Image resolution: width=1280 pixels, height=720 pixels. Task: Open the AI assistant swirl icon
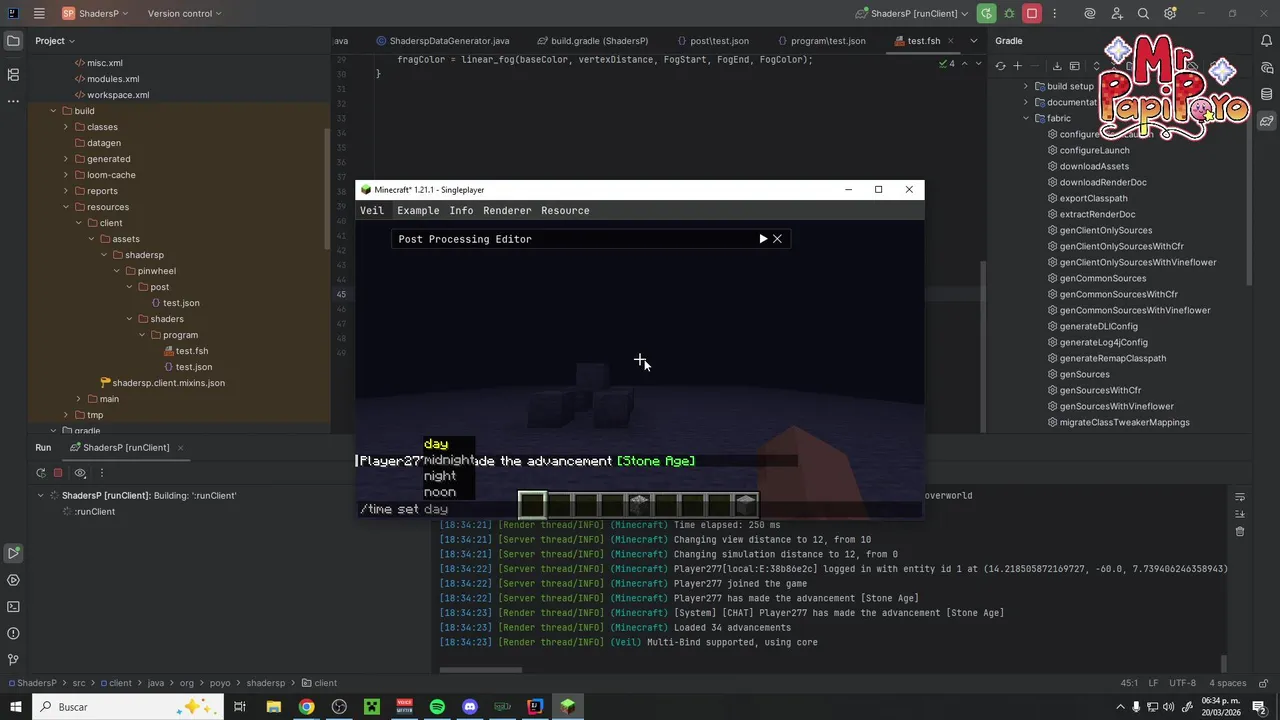(1090, 13)
